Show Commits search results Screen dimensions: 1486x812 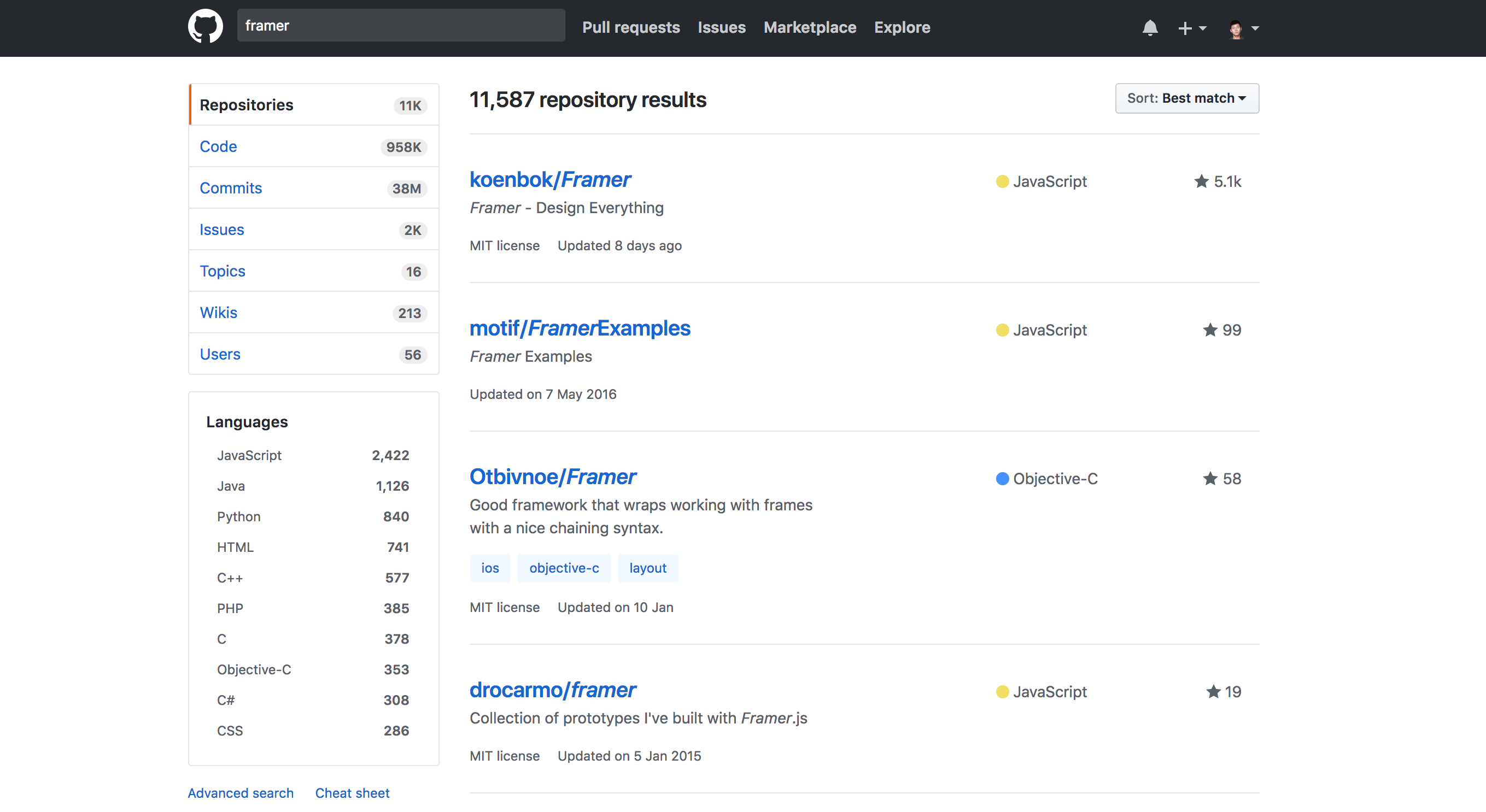[230, 188]
